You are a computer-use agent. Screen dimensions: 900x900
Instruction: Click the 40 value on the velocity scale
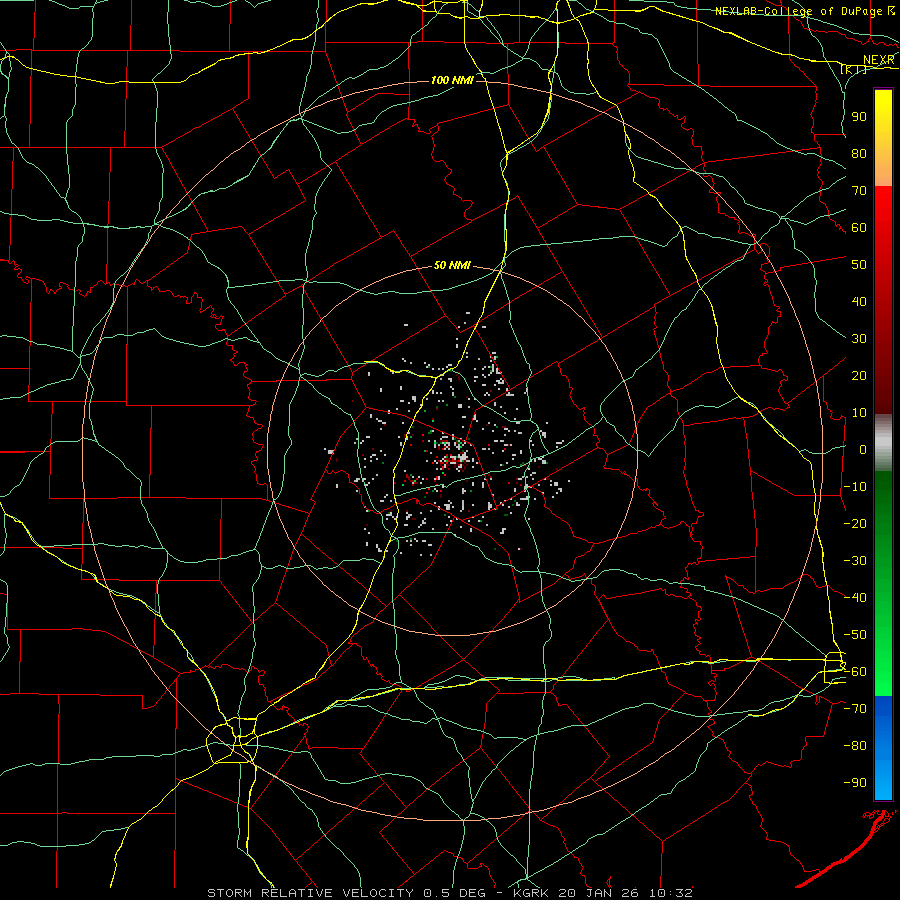pyautogui.click(x=859, y=301)
